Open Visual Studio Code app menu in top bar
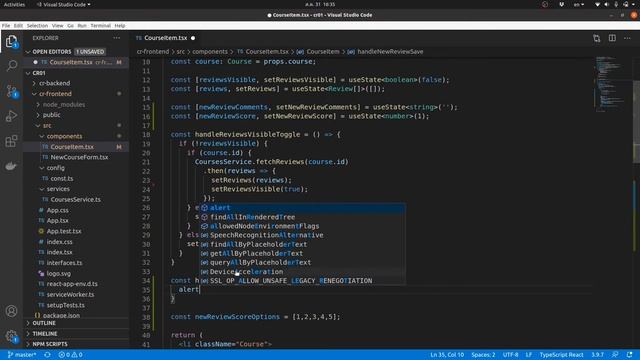640x360 pixels. [x=64, y=4]
